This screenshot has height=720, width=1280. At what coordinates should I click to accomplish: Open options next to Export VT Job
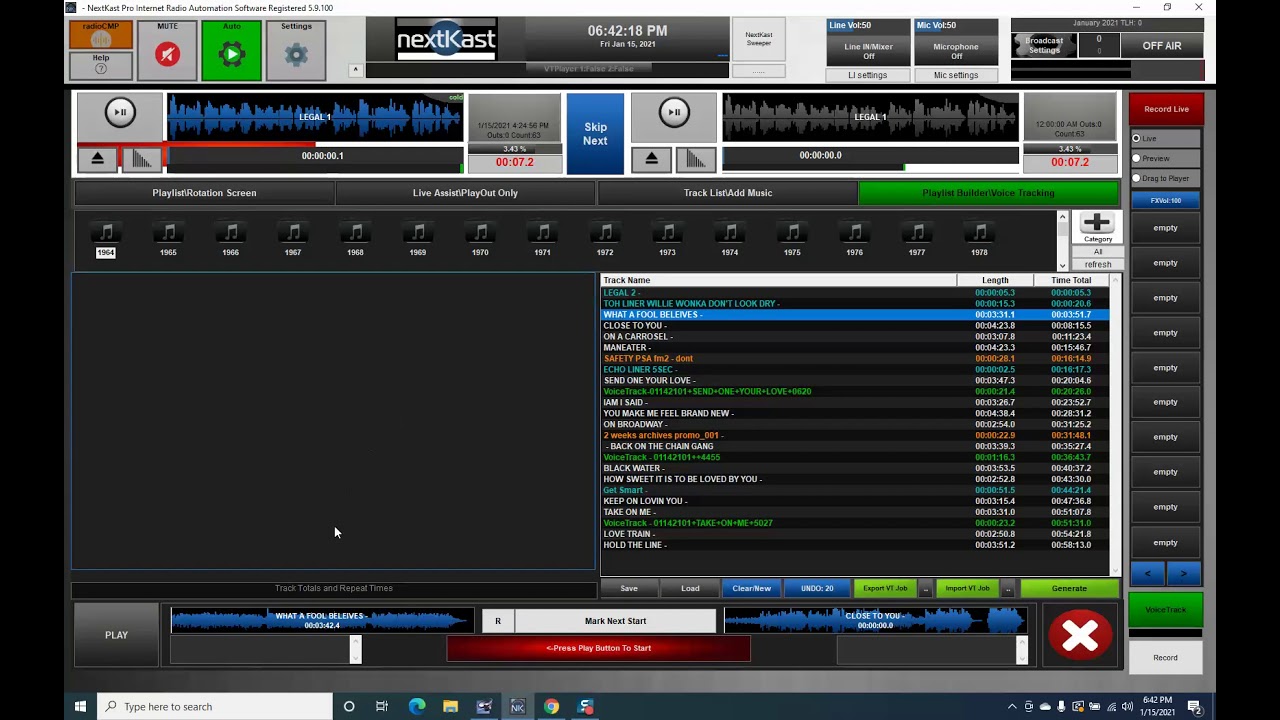[x=925, y=588]
